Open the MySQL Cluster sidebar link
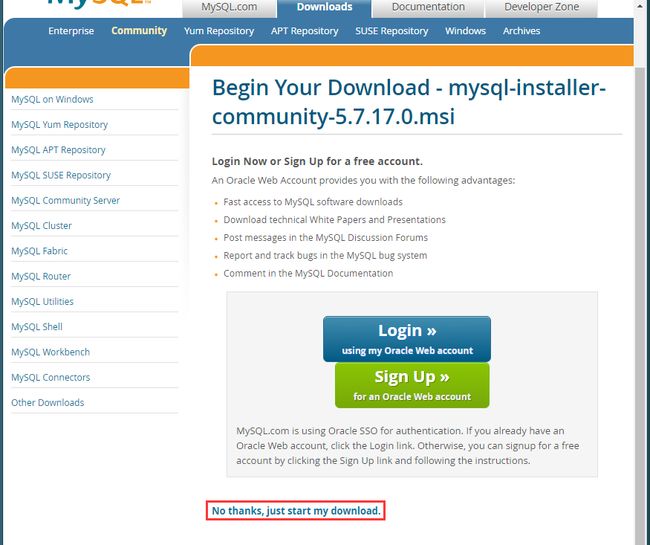Image resolution: width=650 pixels, height=545 pixels. pyautogui.click(x=41, y=226)
